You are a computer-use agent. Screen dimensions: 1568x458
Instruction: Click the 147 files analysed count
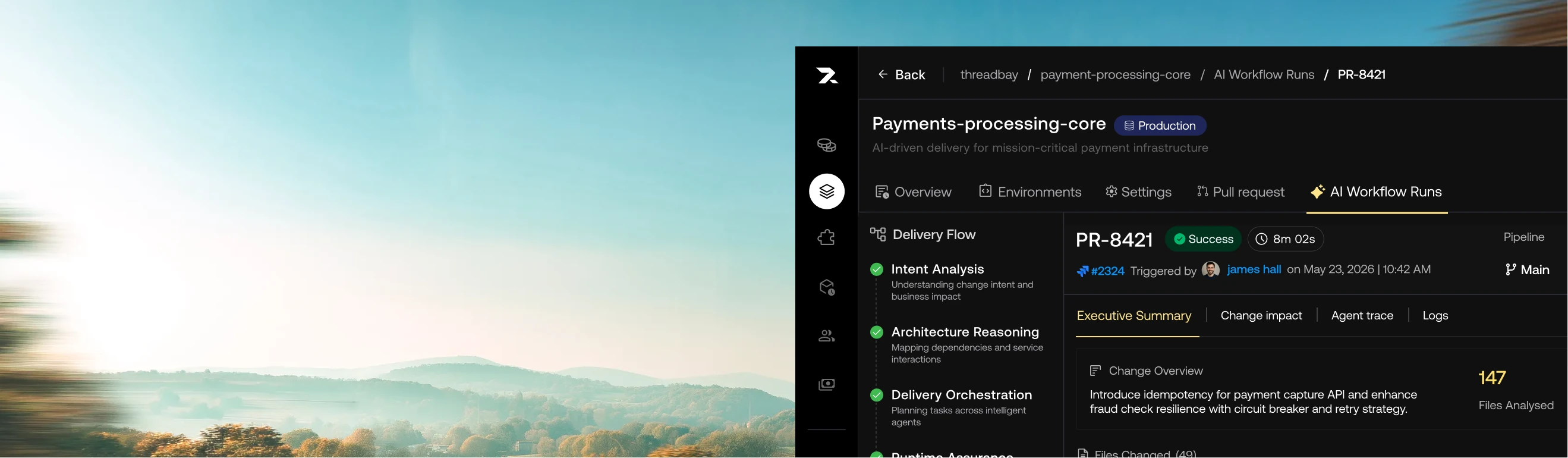[x=1492, y=378]
